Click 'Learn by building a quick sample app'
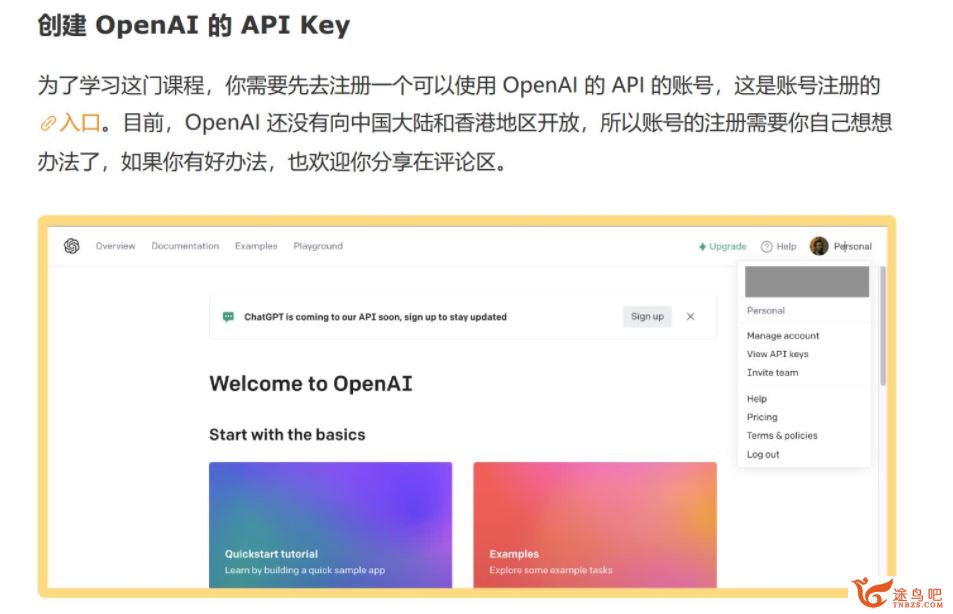The height and width of the screenshot is (614, 953). pos(304,570)
